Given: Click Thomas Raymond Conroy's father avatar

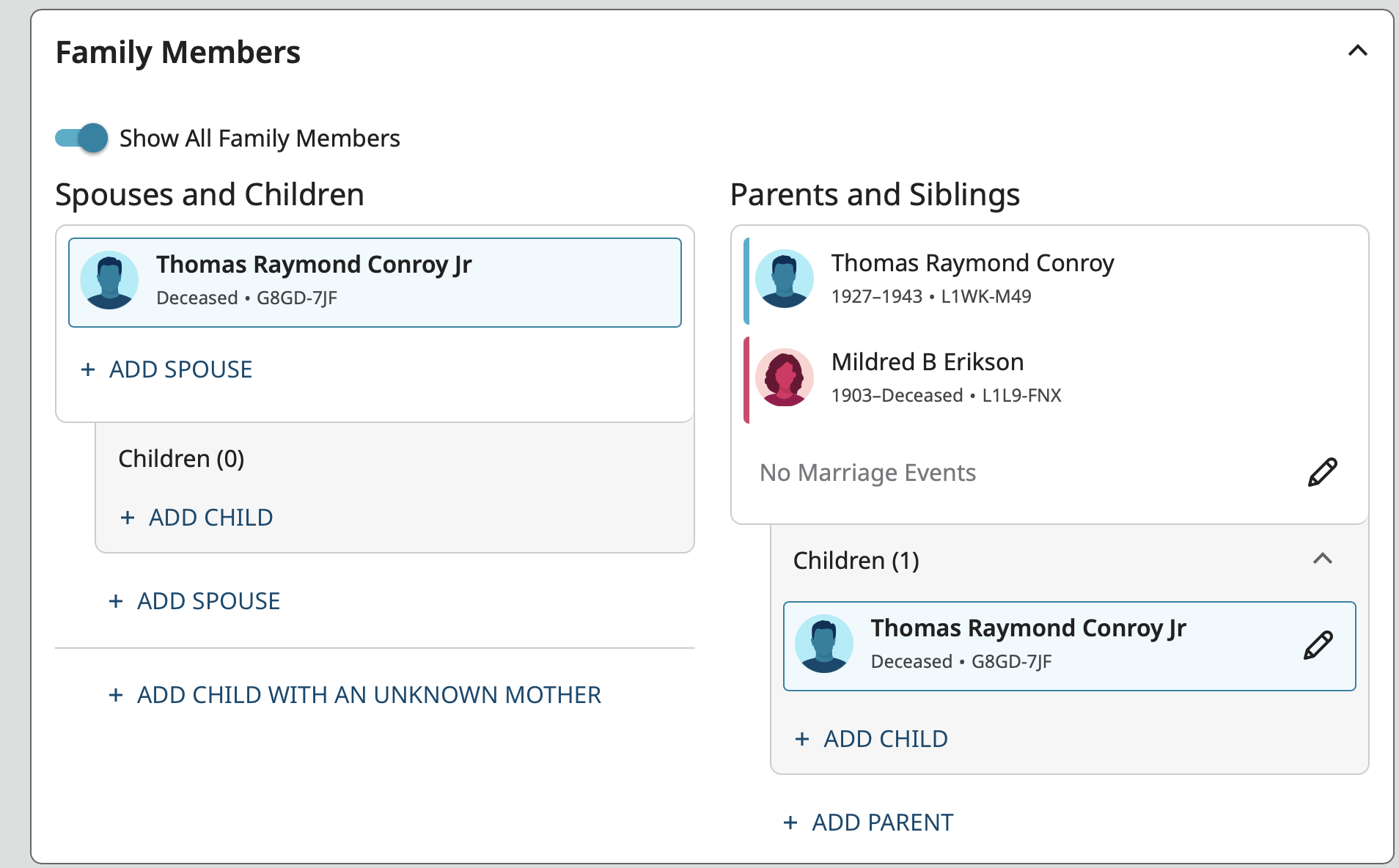Looking at the screenshot, I should pyautogui.click(x=785, y=279).
